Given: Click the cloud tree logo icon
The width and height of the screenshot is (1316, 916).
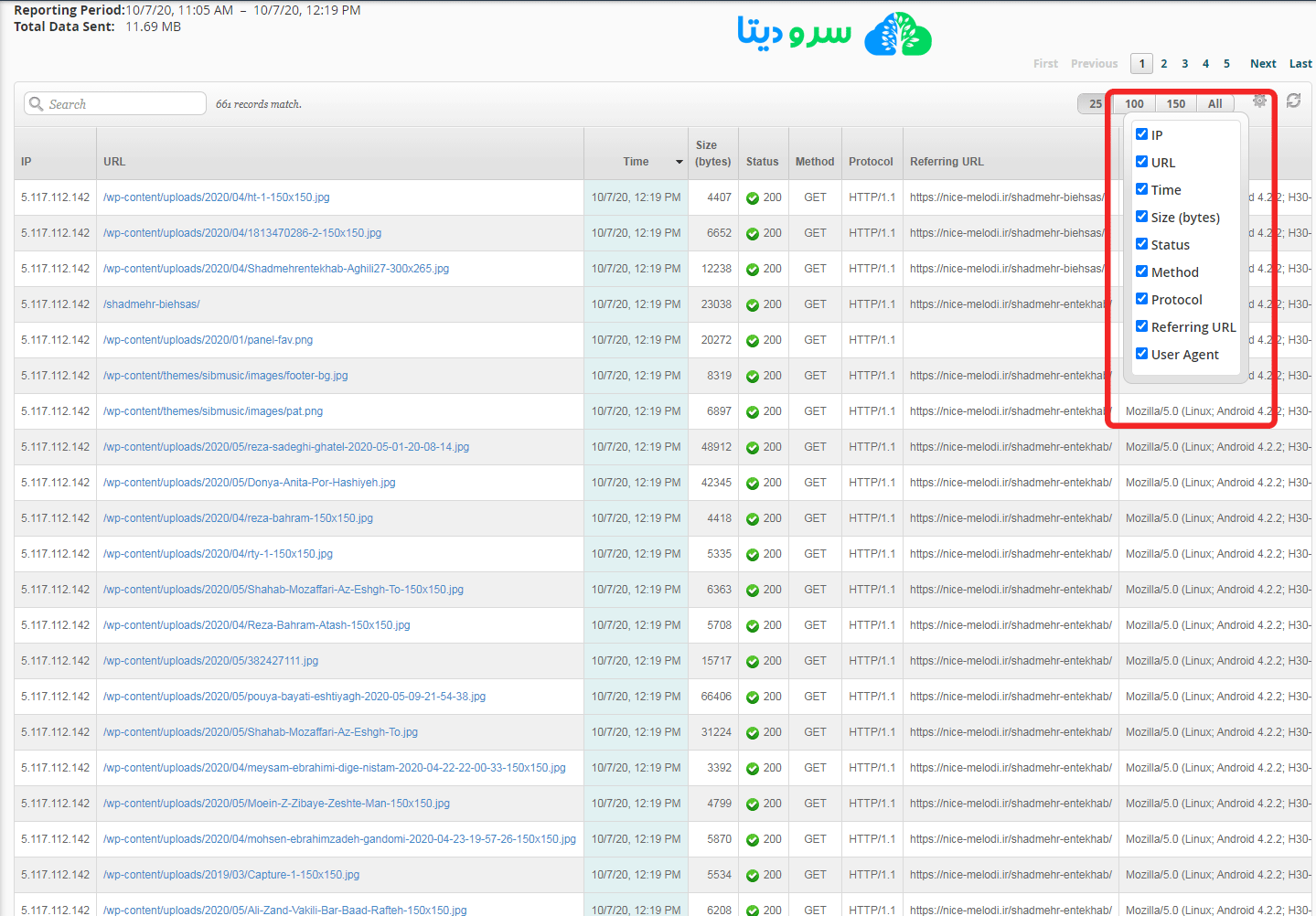Looking at the screenshot, I should click(897, 35).
